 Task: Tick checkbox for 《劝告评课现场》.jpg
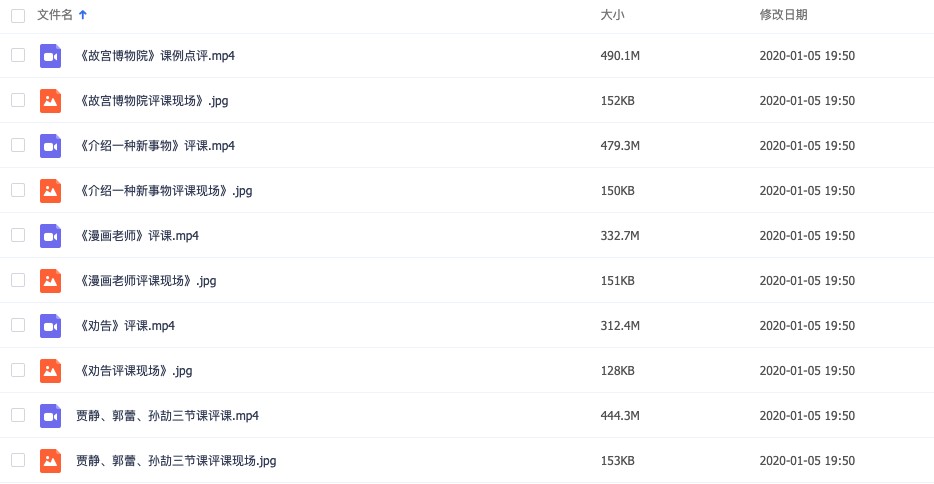(18, 370)
